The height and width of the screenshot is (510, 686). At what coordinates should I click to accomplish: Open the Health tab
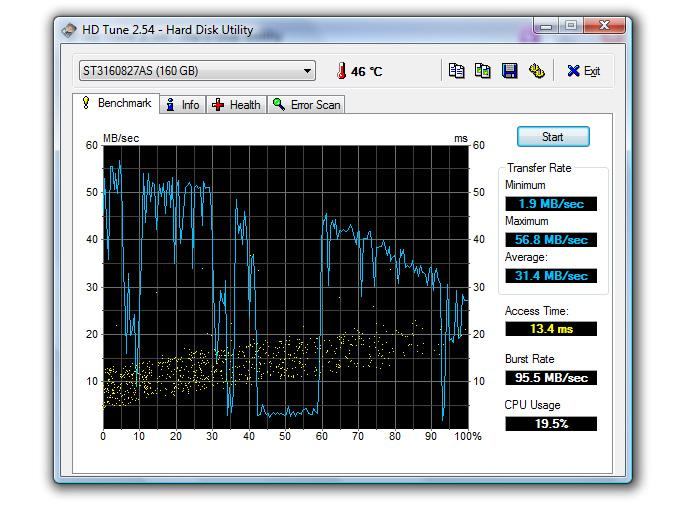point(237,105)
